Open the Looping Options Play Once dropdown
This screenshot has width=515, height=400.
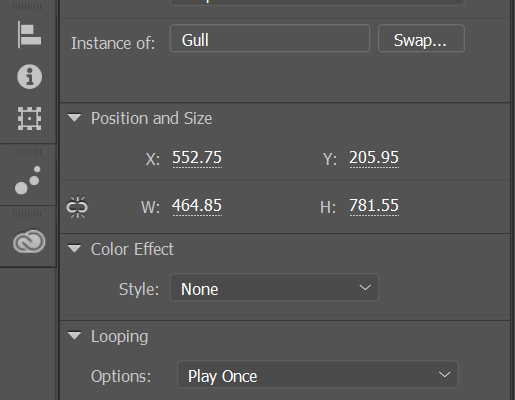coord(318,375)
